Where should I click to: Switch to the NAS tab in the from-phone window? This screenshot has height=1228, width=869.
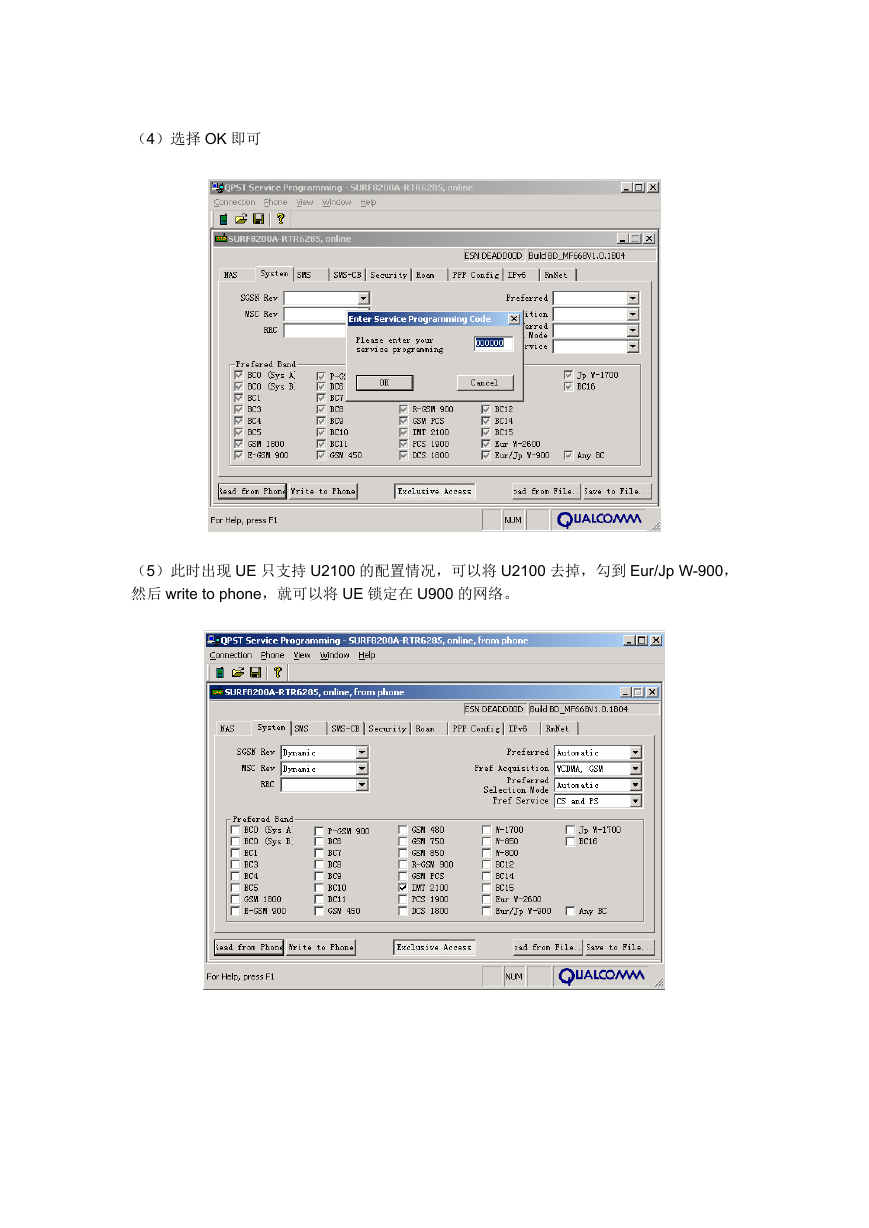(228, 729)
